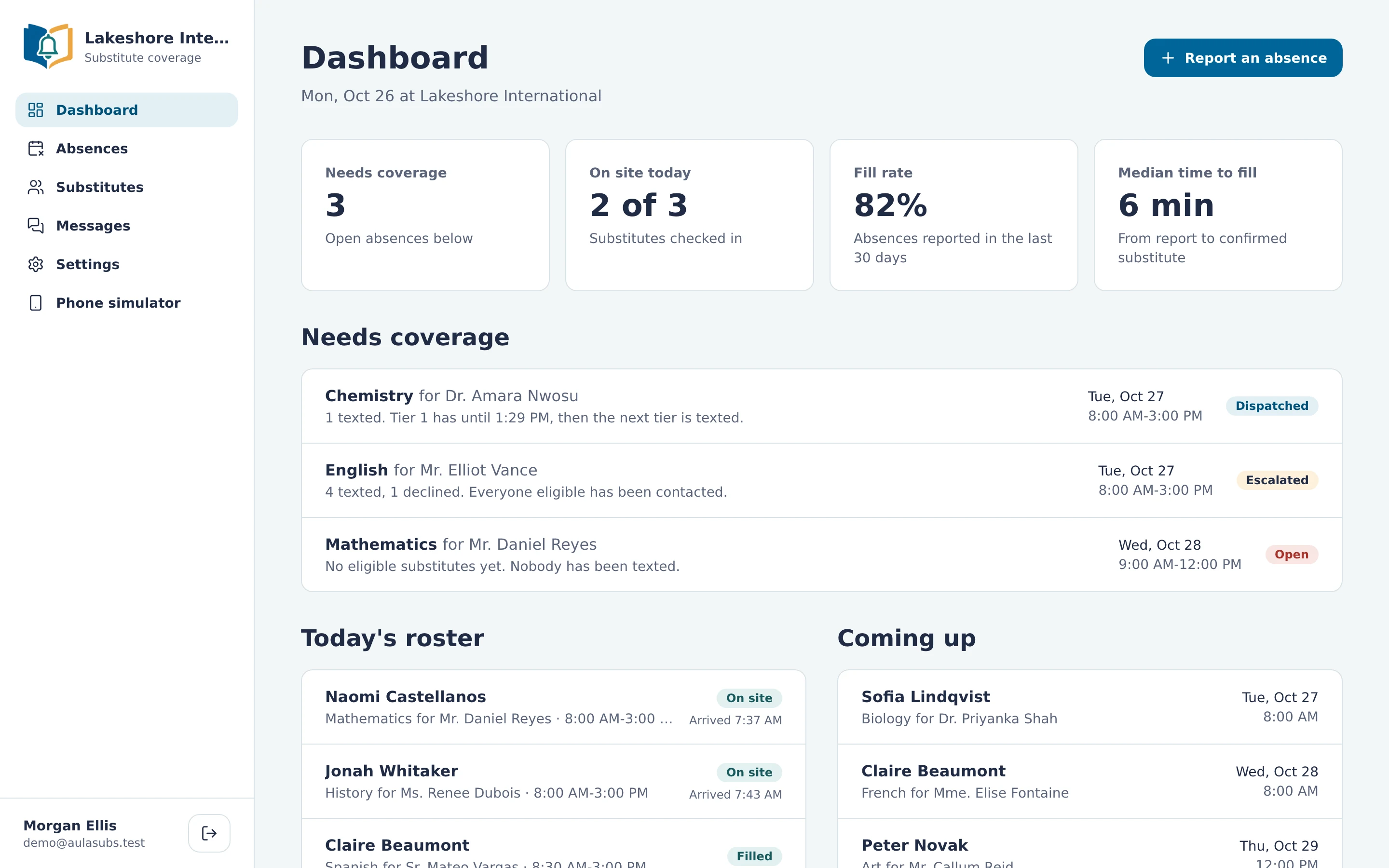Click the Report an absence button

click(1243, 58)
